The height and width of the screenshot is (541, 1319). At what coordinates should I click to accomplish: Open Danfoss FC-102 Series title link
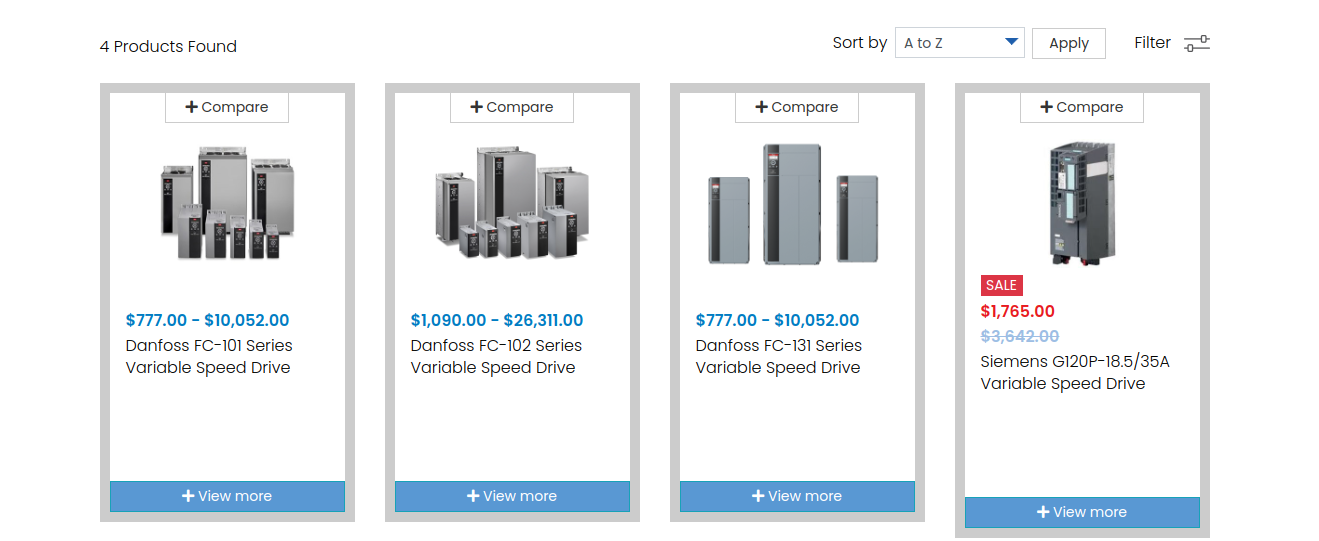coord(496,357)
